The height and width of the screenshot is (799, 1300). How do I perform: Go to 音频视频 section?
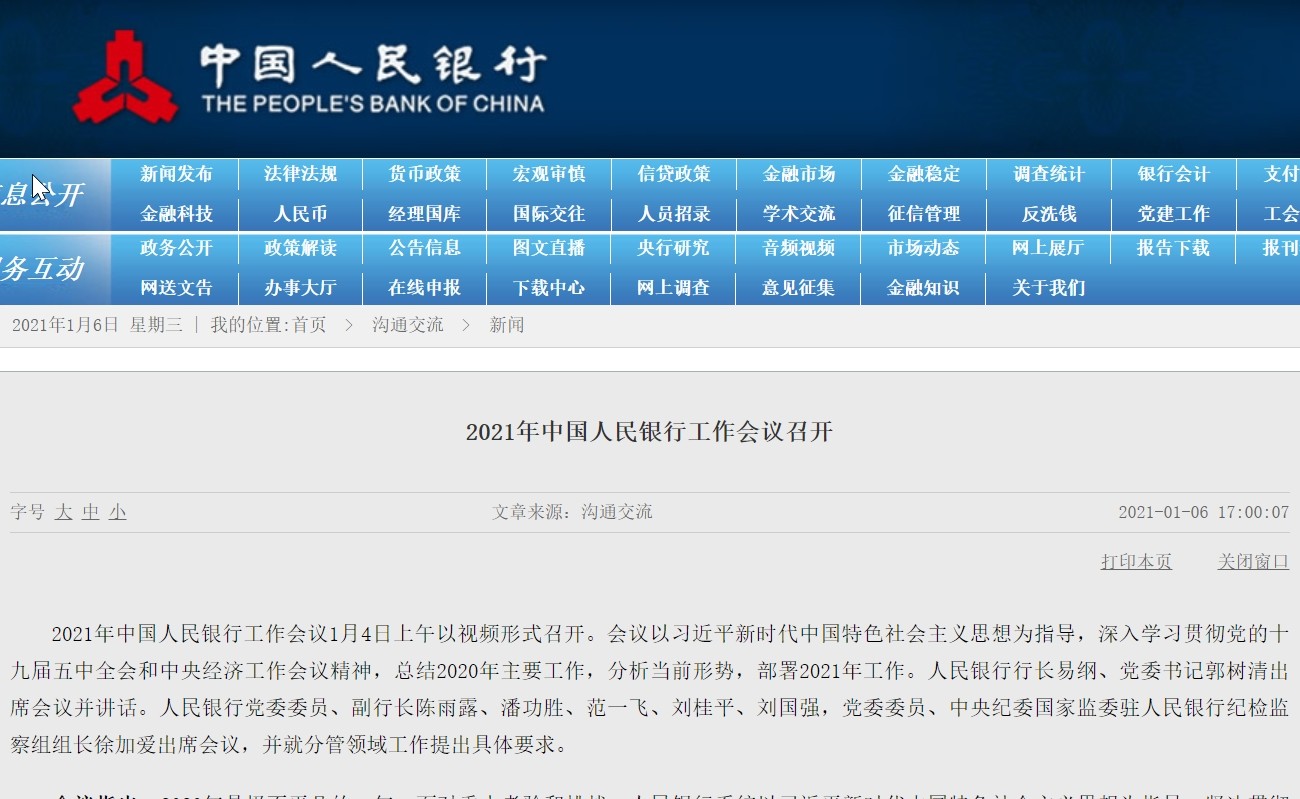[799, 248]
